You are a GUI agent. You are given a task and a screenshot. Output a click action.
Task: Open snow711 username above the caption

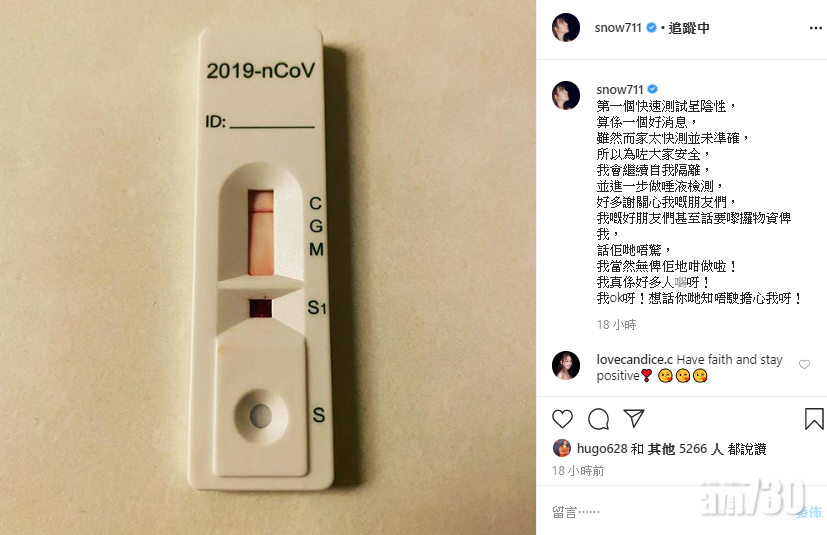[x=620, y=89]
